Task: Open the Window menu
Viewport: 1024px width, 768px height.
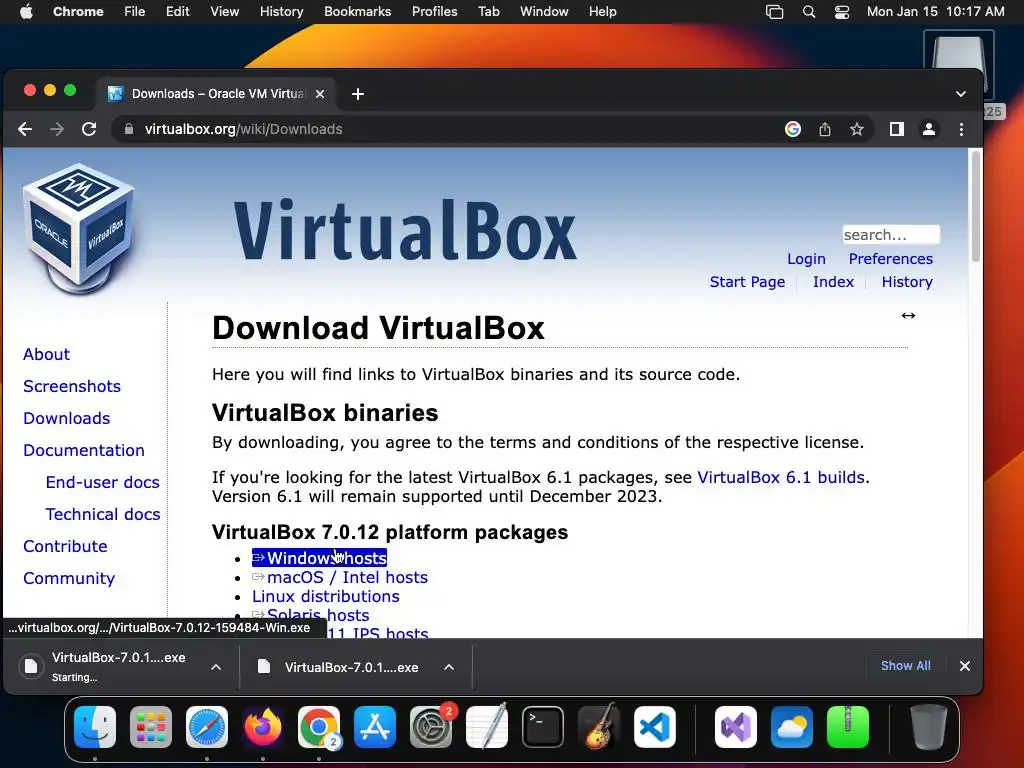Action: click(x=544, y=12)
